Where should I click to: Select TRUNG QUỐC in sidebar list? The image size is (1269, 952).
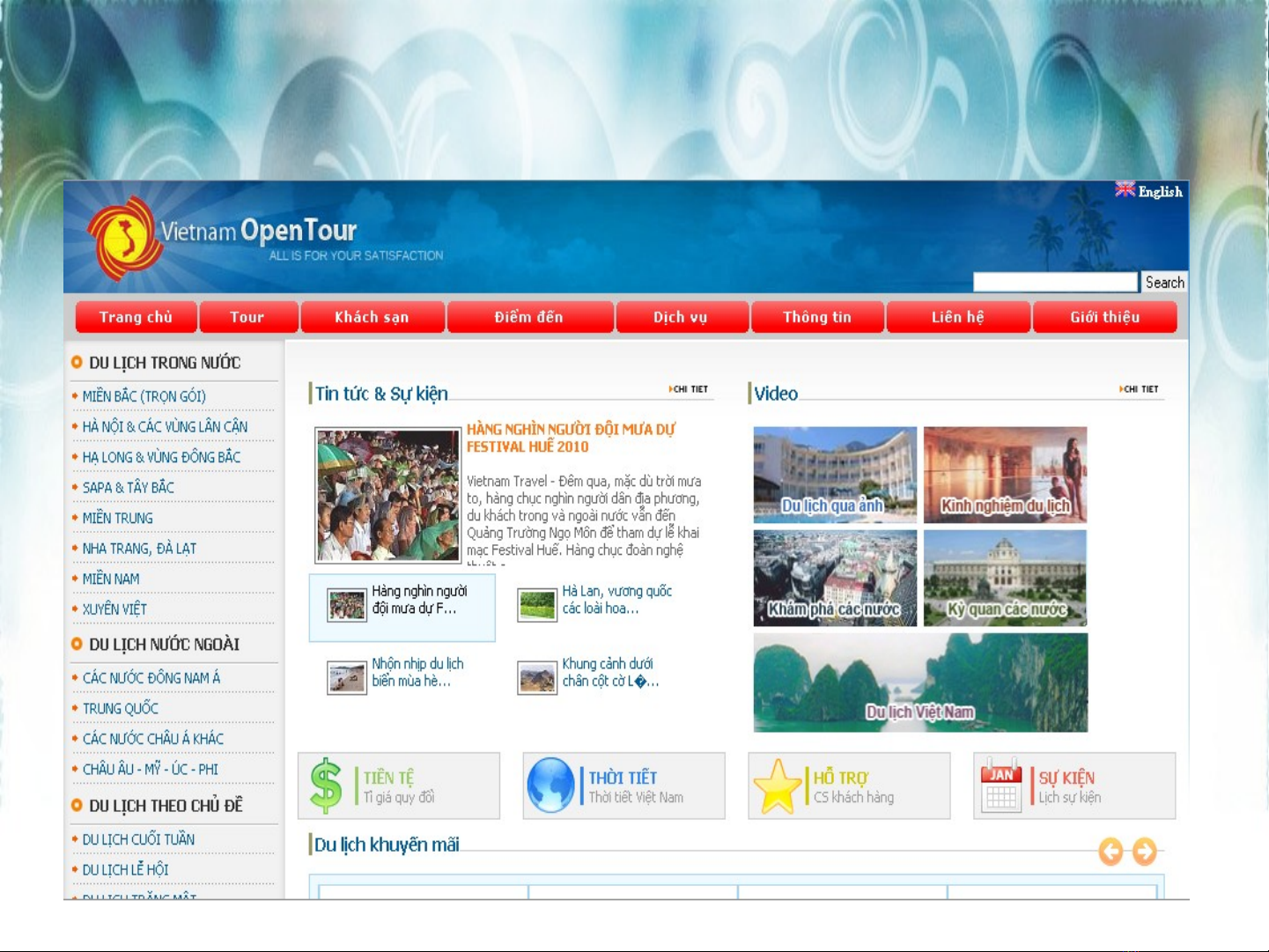point(121,709)
